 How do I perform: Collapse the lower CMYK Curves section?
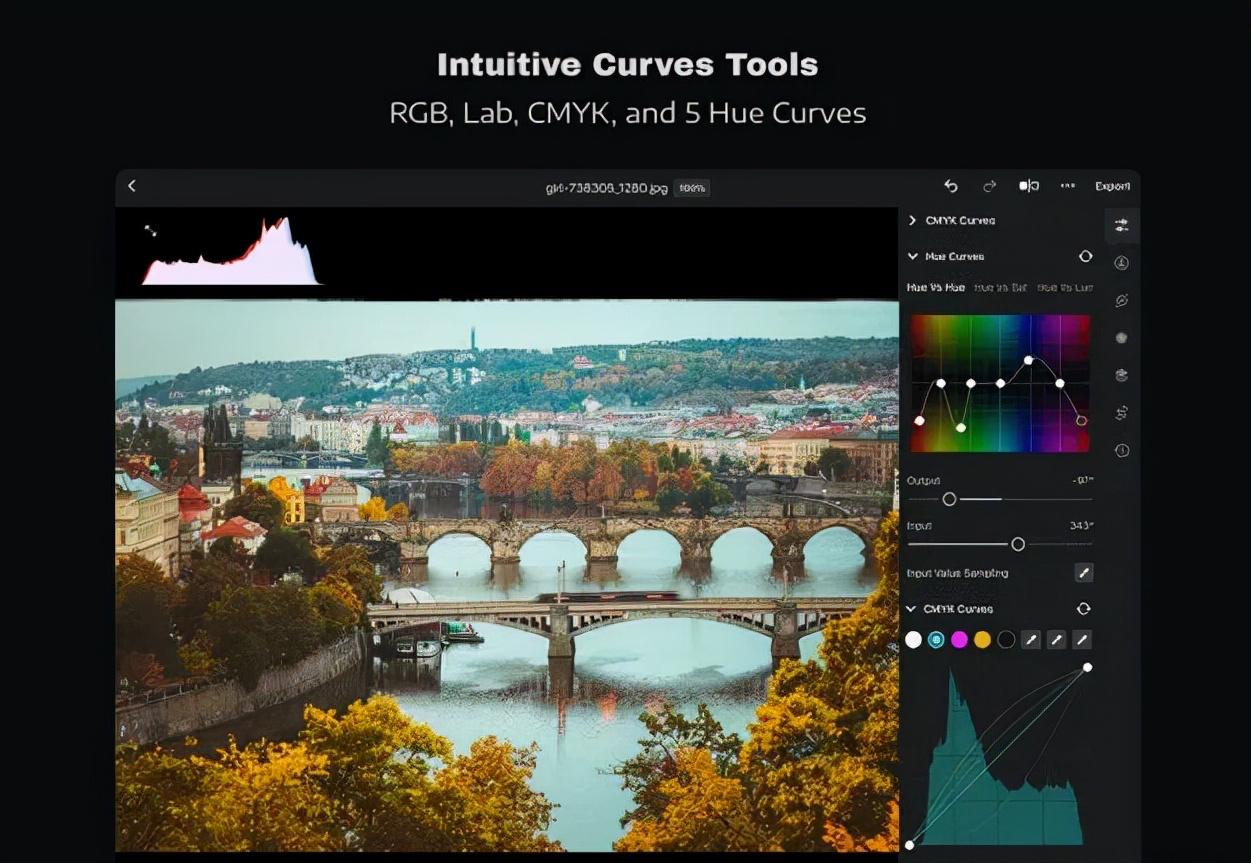pos(911,609)
